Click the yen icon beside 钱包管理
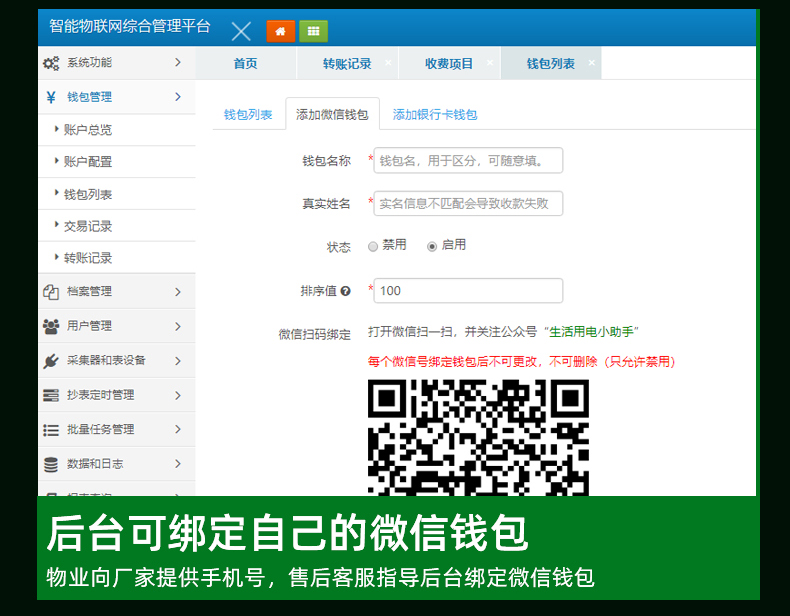 point(51,97)
